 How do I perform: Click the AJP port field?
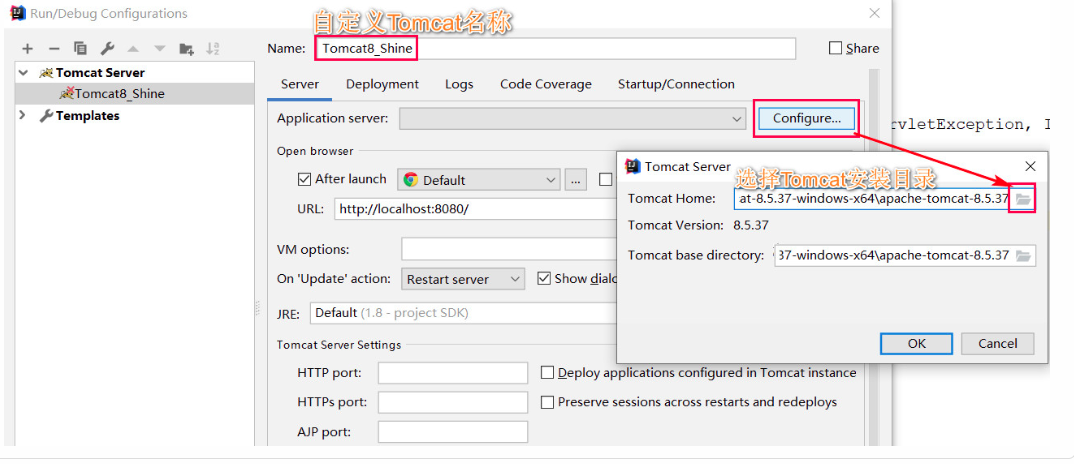click(x=453, y=432)
